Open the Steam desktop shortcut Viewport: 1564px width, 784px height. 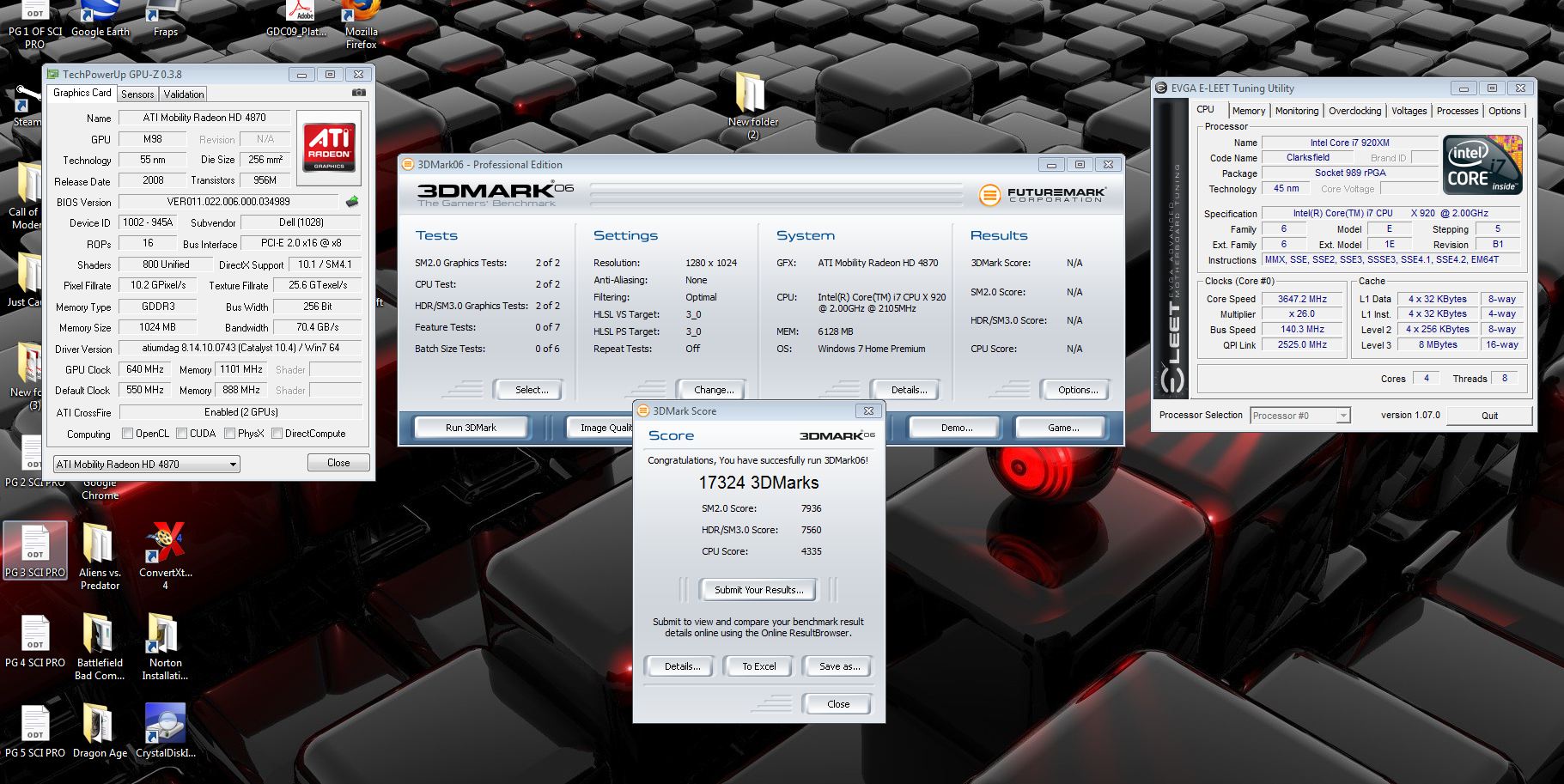[26, 107]
